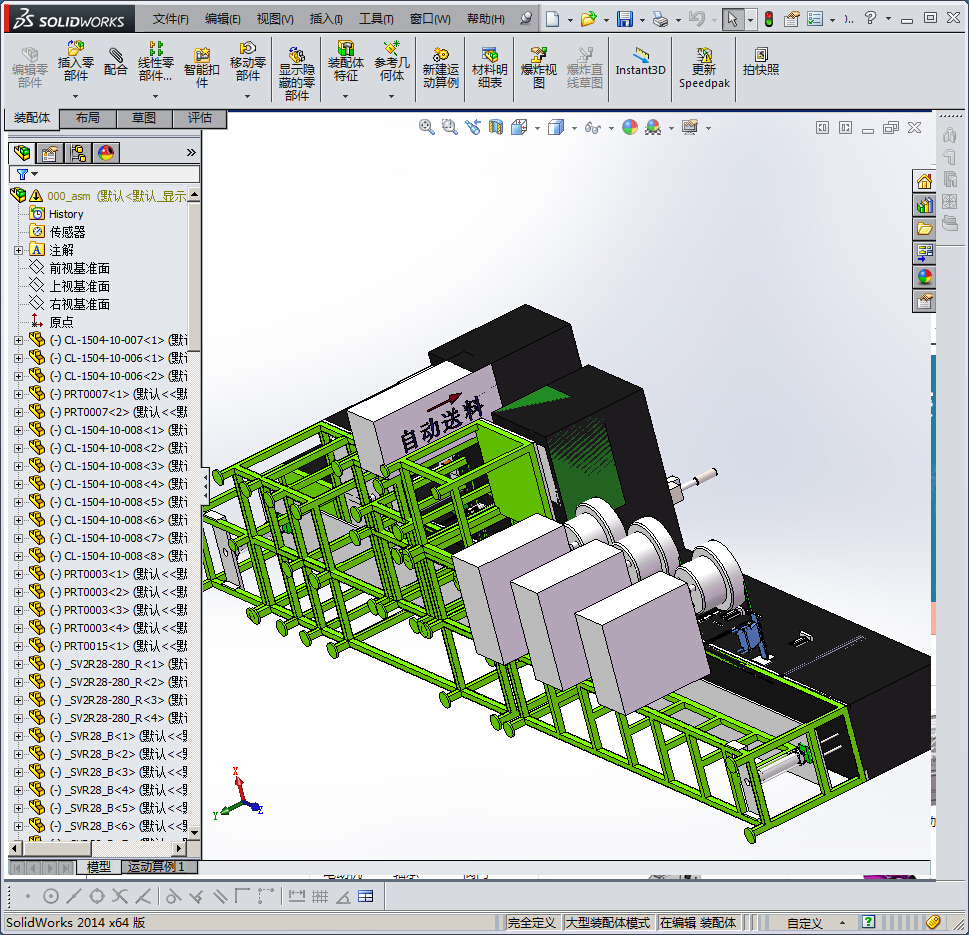Screen dimensions: 969x935
Task: Click Zoom to Fit icon
Action: click(426, 127)
